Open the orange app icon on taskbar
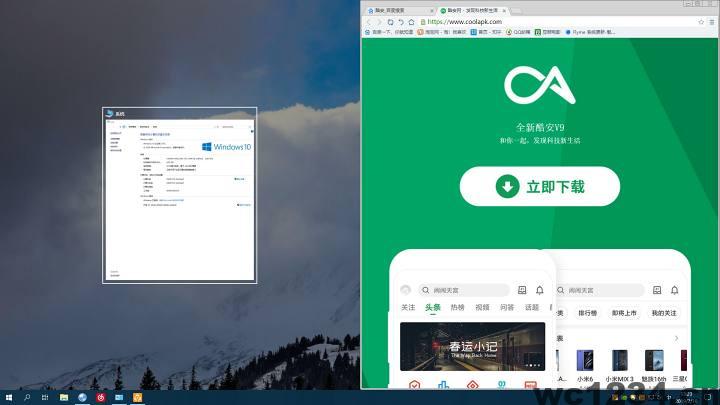The height and width of the screenshot is (405, 720). (137, 397)
